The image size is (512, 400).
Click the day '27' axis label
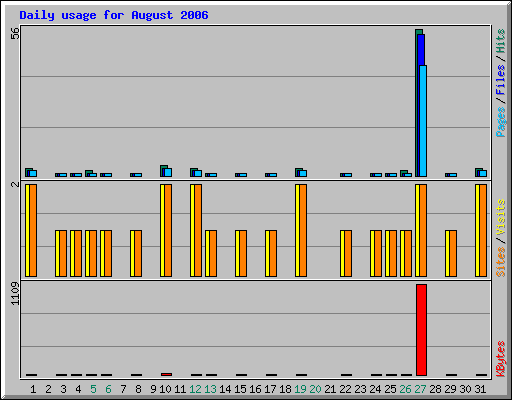click(x=421, y=389)
